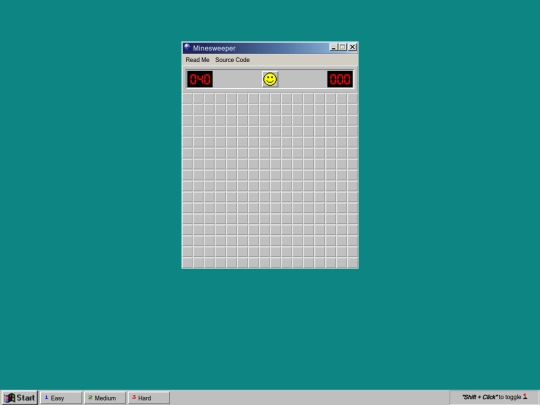Select Hard difficulty on the taskbar

click(x=149, y=398)
